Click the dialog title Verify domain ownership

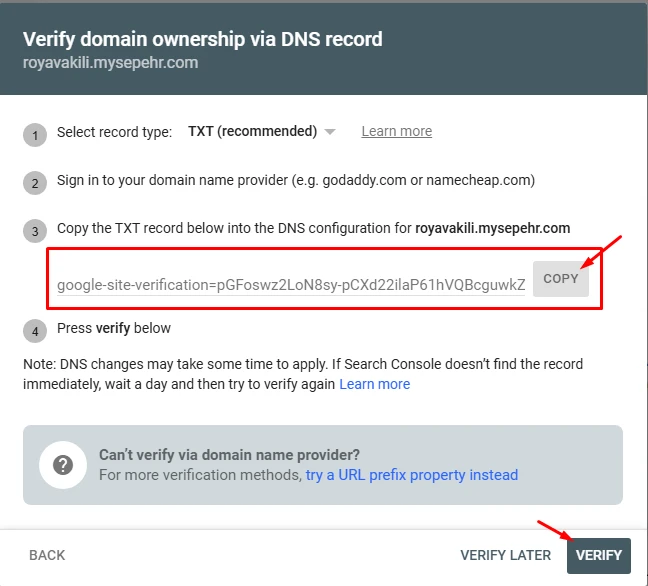pos(202,39)
